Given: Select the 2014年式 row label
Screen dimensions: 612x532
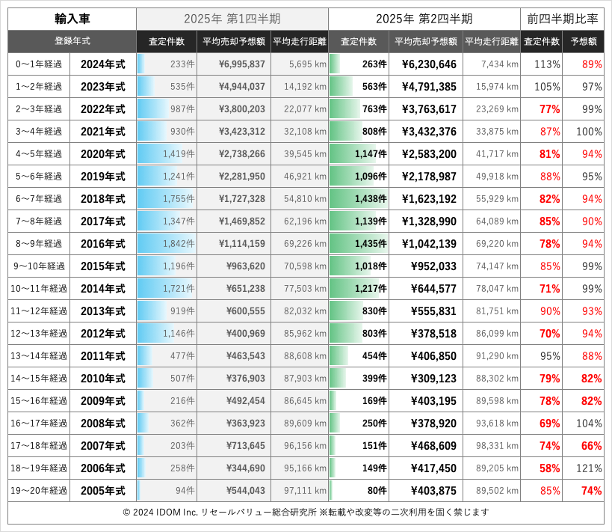Looking at the screenshot, I should (x=103, y=289).
